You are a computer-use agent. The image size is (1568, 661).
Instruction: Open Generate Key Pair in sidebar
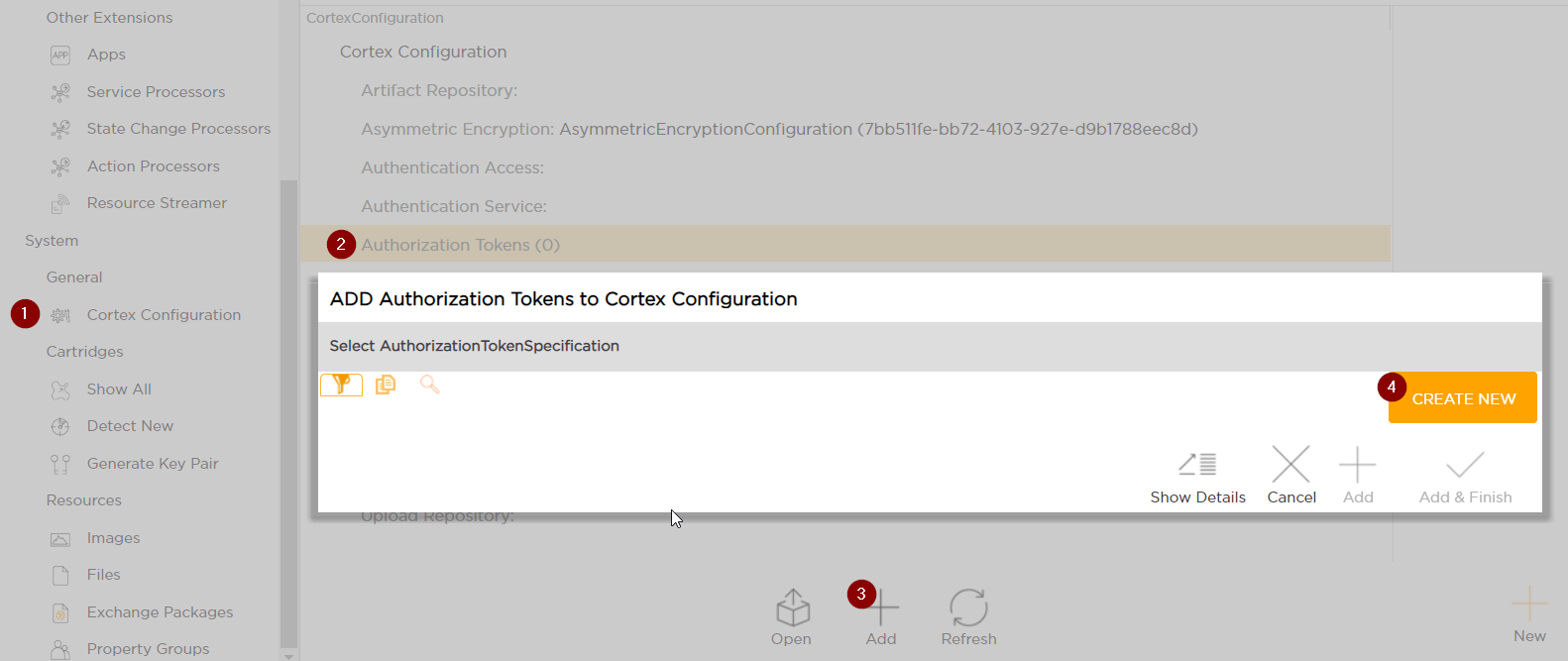click(x=152, y=464)
